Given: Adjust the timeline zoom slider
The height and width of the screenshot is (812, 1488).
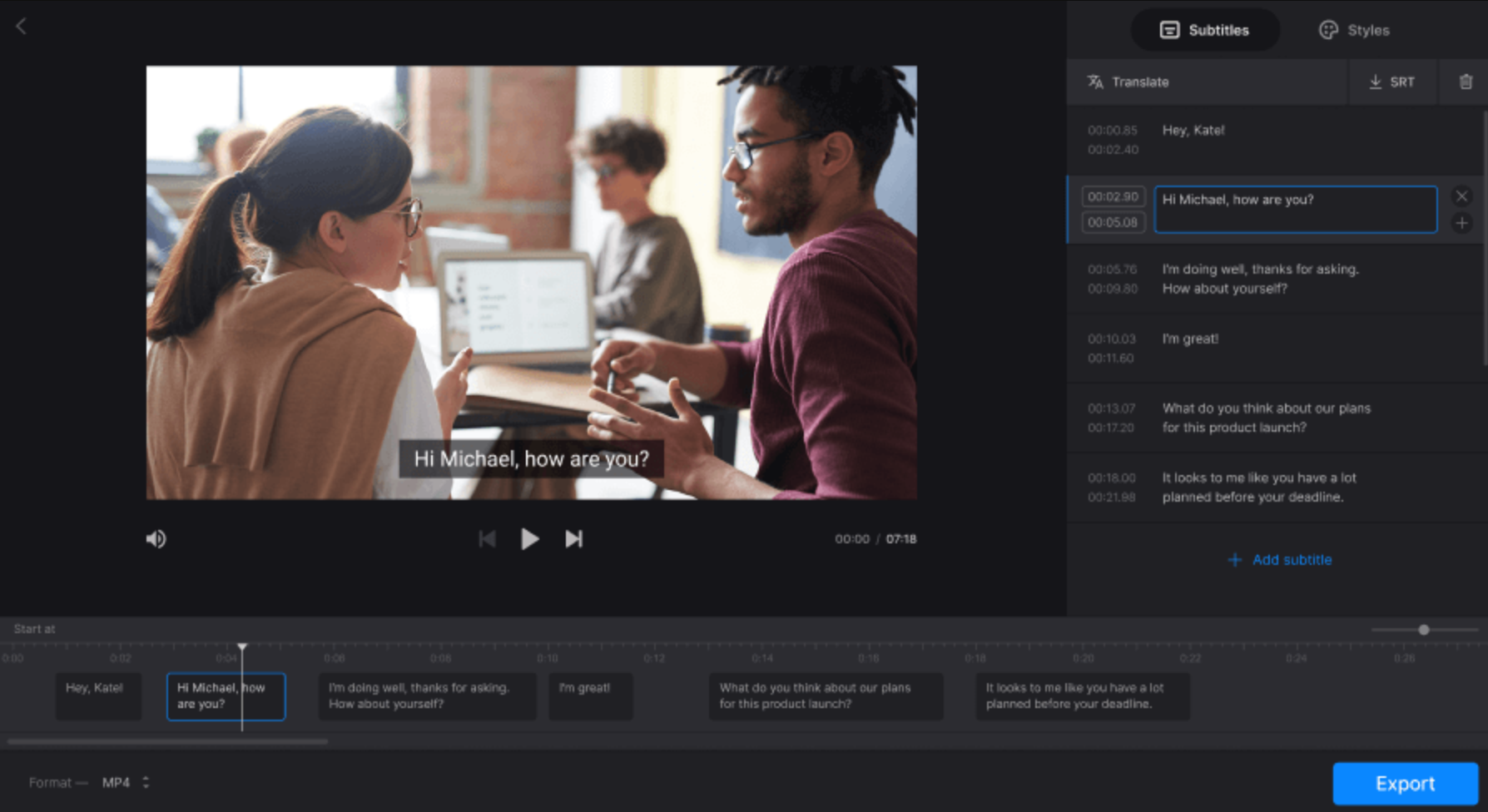Looking at the screenshot, I should [1425, 630].
